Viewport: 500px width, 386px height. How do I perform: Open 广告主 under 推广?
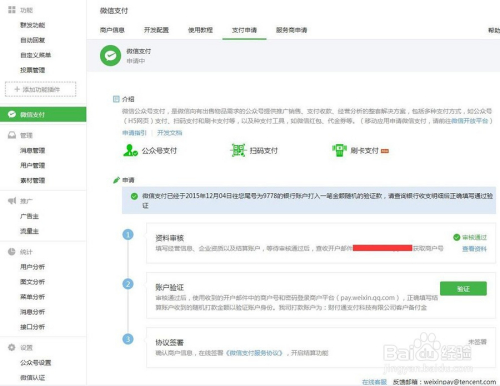click(x=29, y=216)
